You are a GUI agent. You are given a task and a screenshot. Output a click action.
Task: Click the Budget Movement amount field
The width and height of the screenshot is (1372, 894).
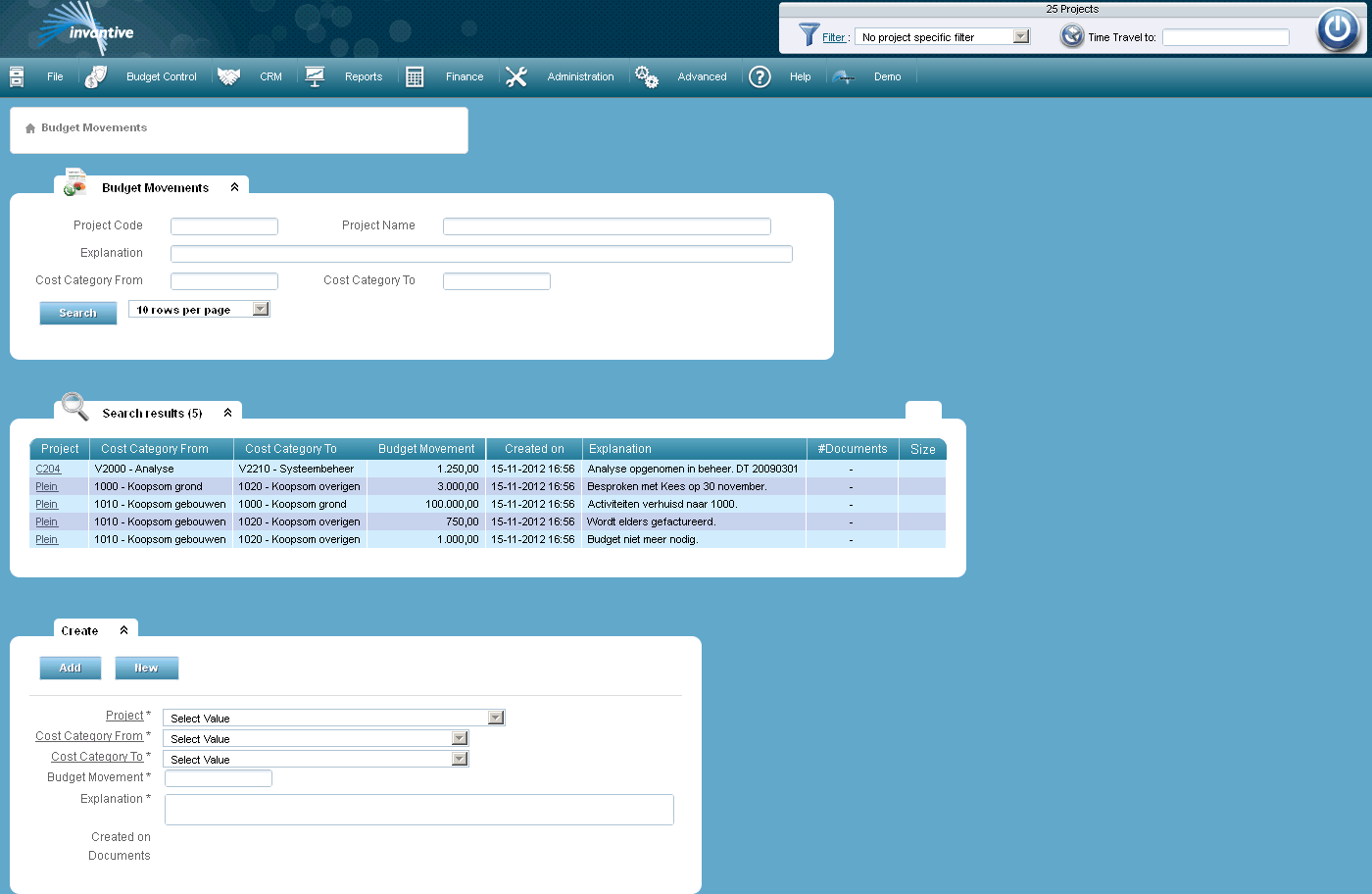219,778
